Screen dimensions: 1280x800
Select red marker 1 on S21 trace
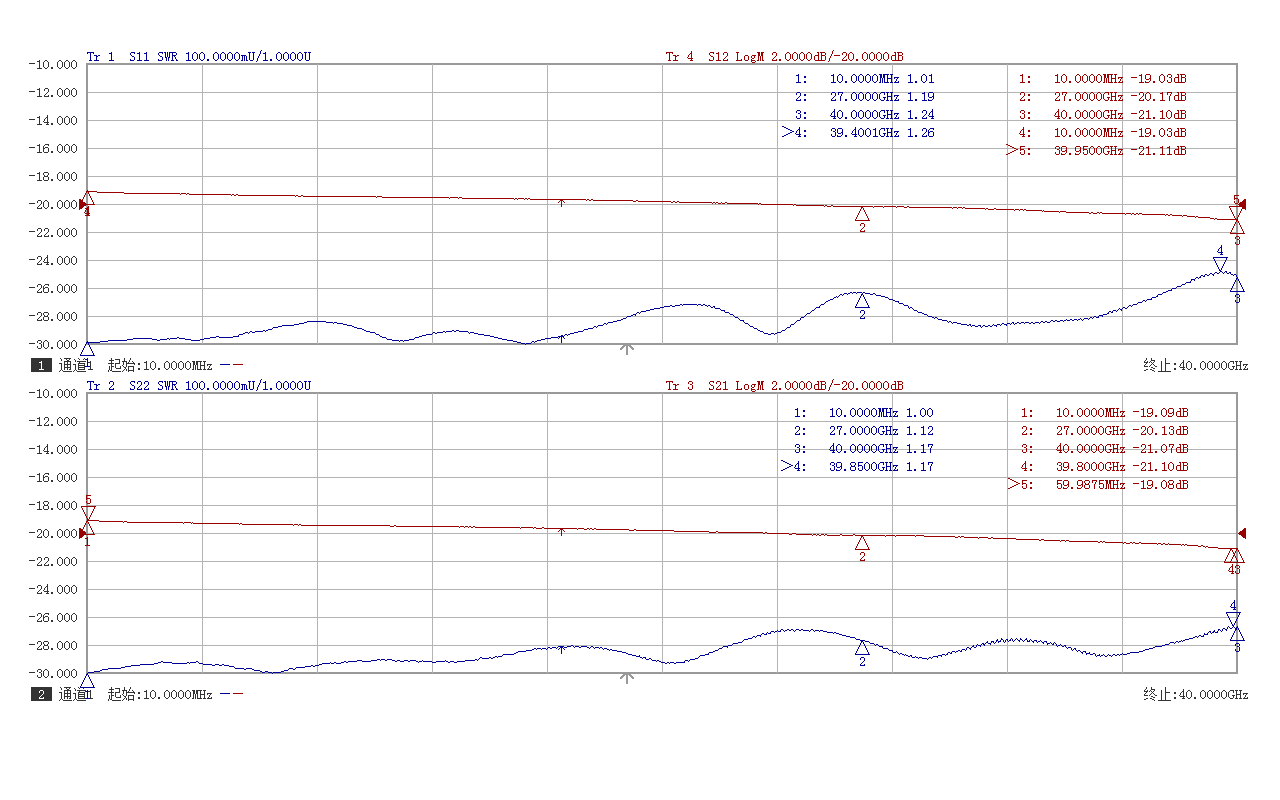pyautogui.click(x=87, y=527)
